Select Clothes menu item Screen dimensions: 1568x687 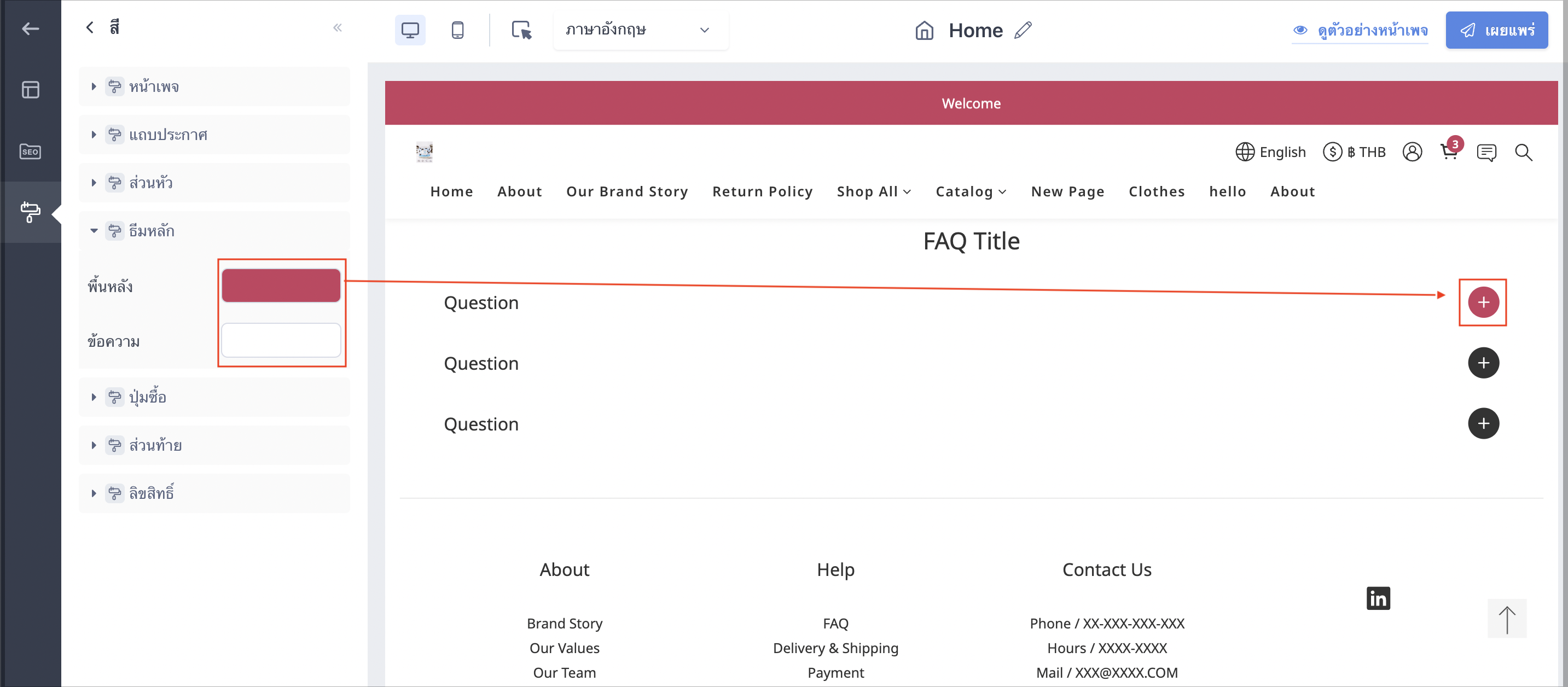(x=1157, y=191)
